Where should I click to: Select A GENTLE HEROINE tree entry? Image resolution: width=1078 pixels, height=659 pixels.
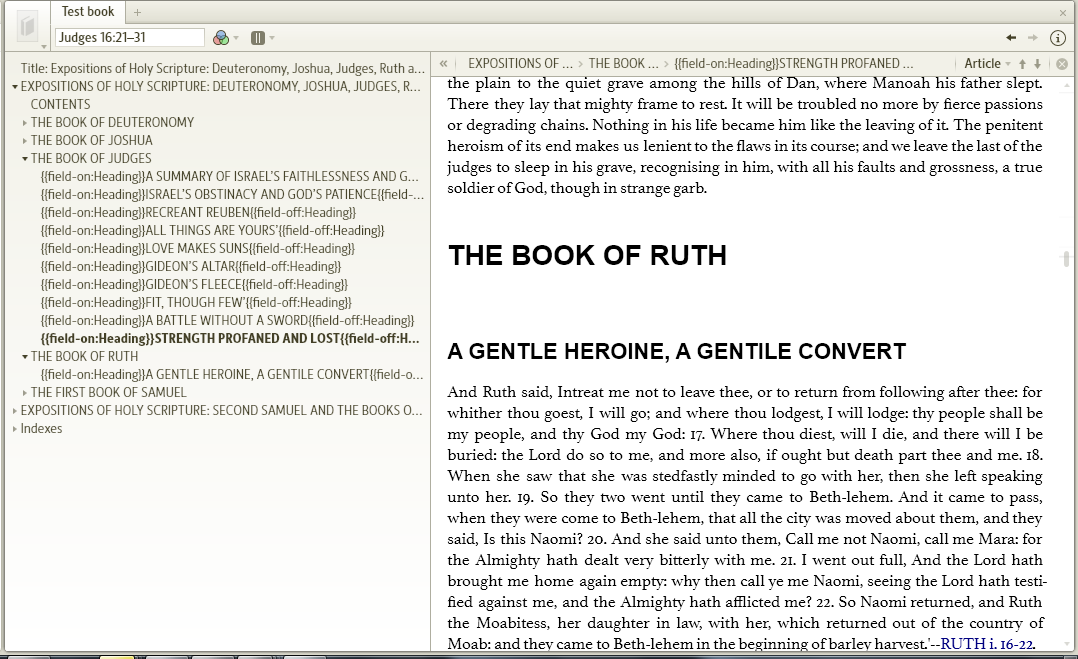click(232, 375)
